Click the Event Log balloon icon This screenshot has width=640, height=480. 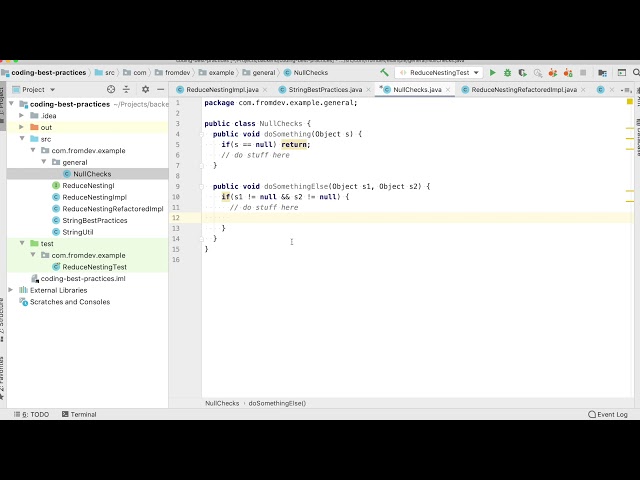592,414
